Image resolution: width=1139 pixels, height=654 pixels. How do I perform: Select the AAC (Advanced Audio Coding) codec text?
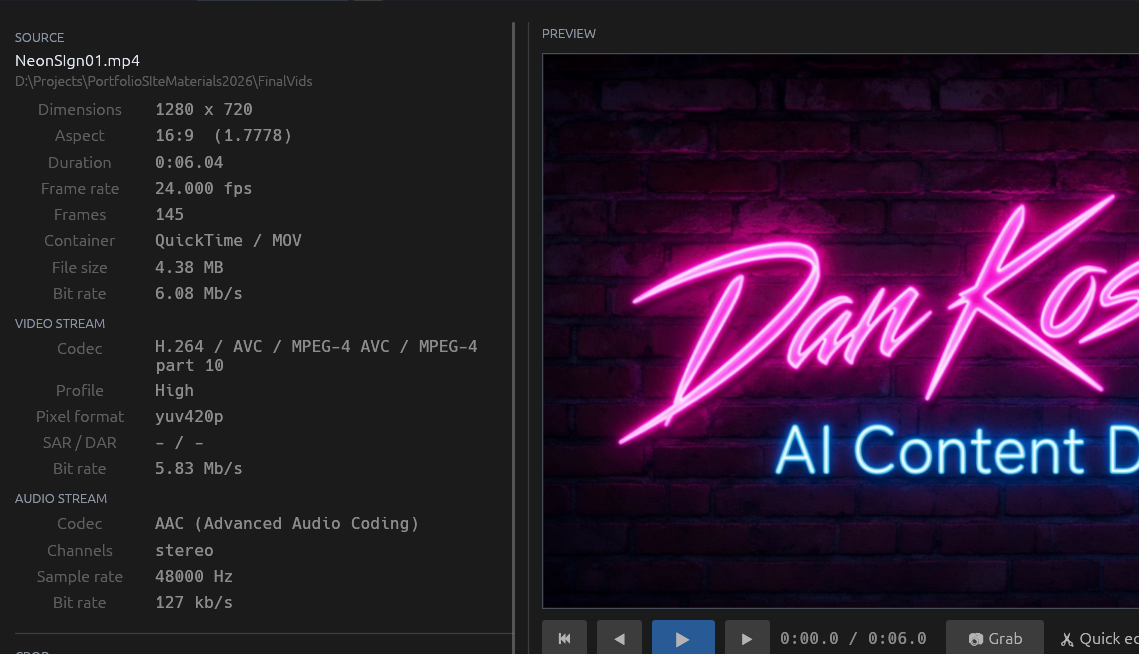coord(287,524)
